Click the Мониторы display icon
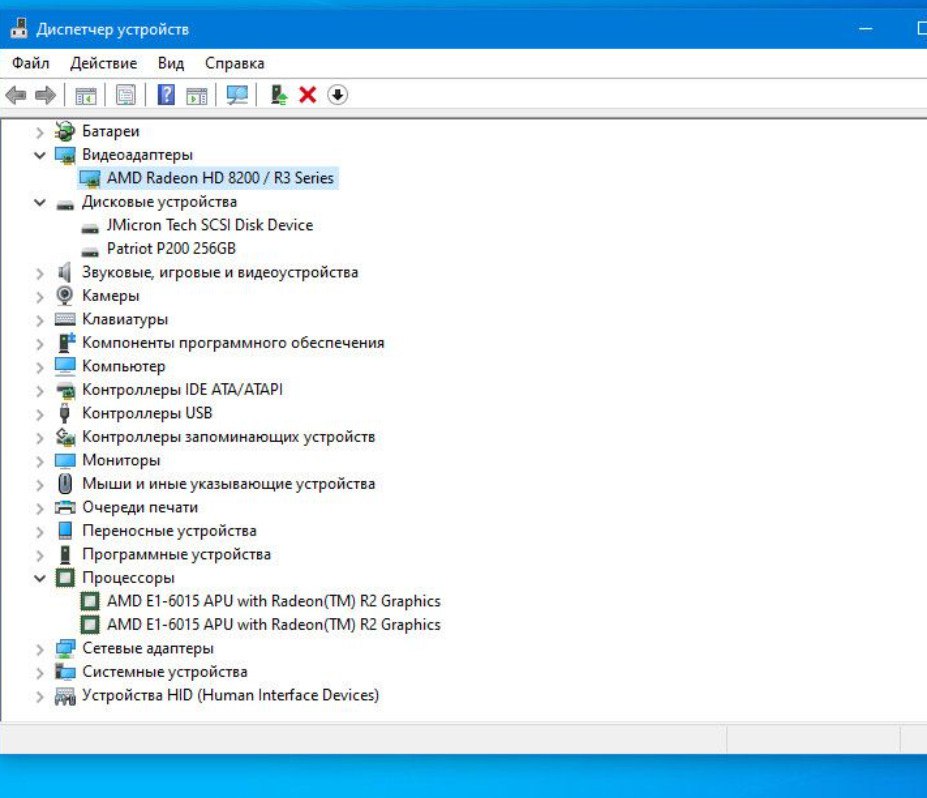The image size is (927, 798). (65, 460)
